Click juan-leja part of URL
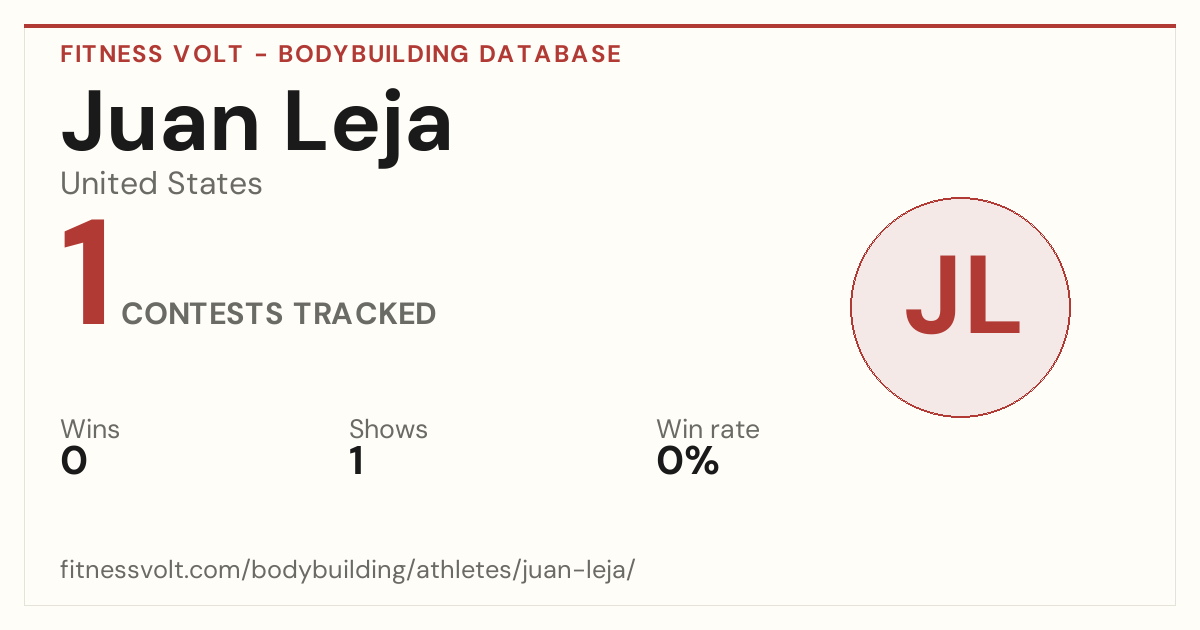The image size is (1200, 630). click(576, 570)
